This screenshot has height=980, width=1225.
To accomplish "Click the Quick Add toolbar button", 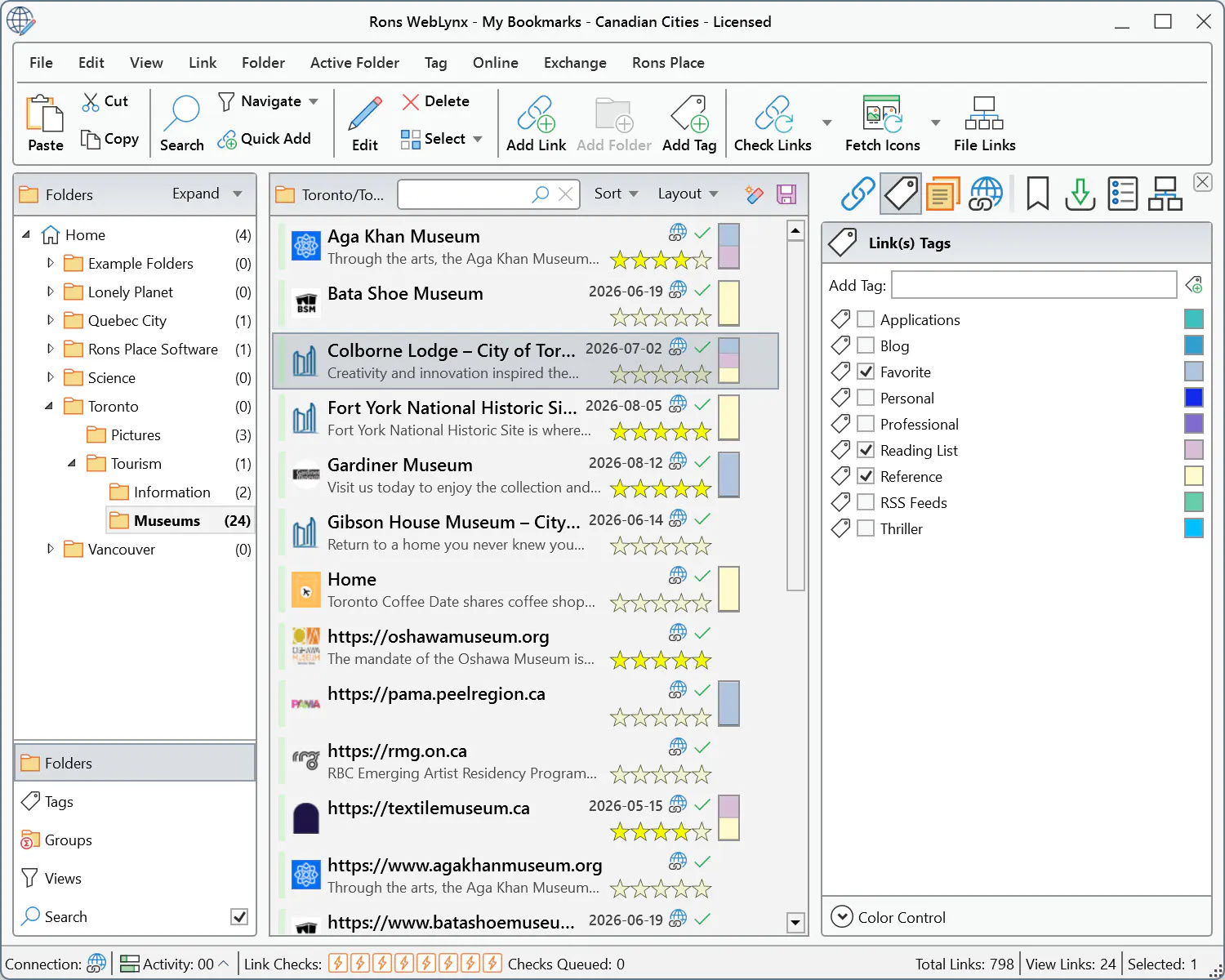I will pyautogui.click(x=264, y=139).
